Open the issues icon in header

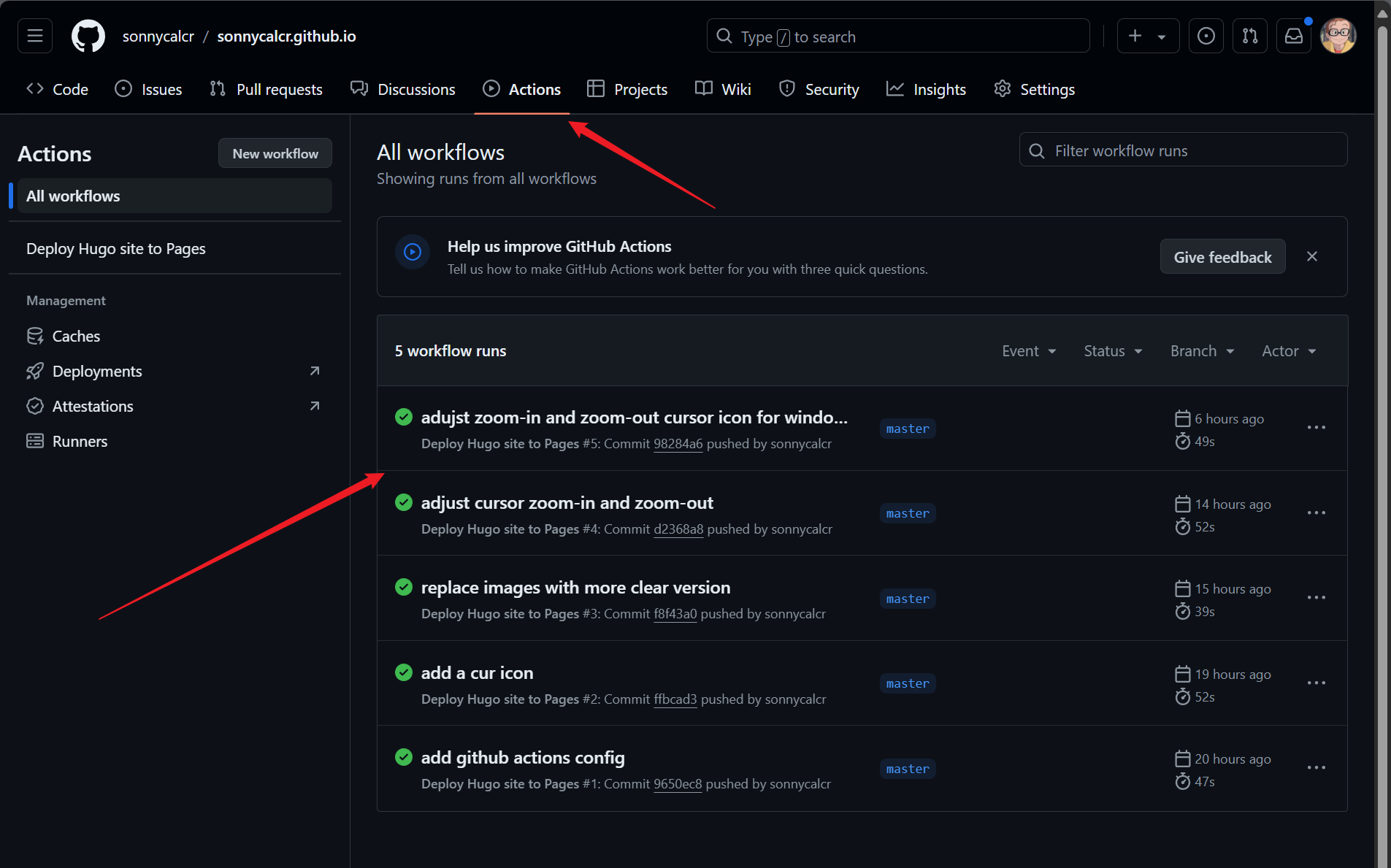1206,36
